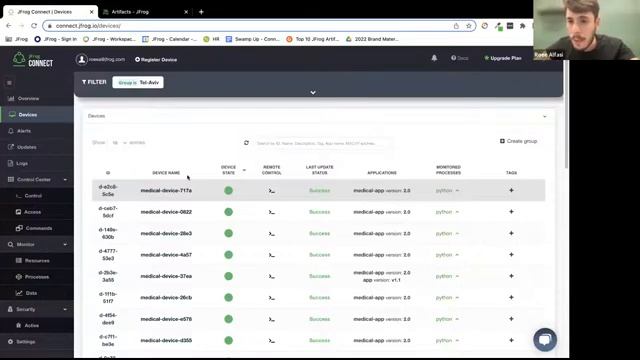Open a new browser tab
640x360 pixels.
[x=201, y=12]
